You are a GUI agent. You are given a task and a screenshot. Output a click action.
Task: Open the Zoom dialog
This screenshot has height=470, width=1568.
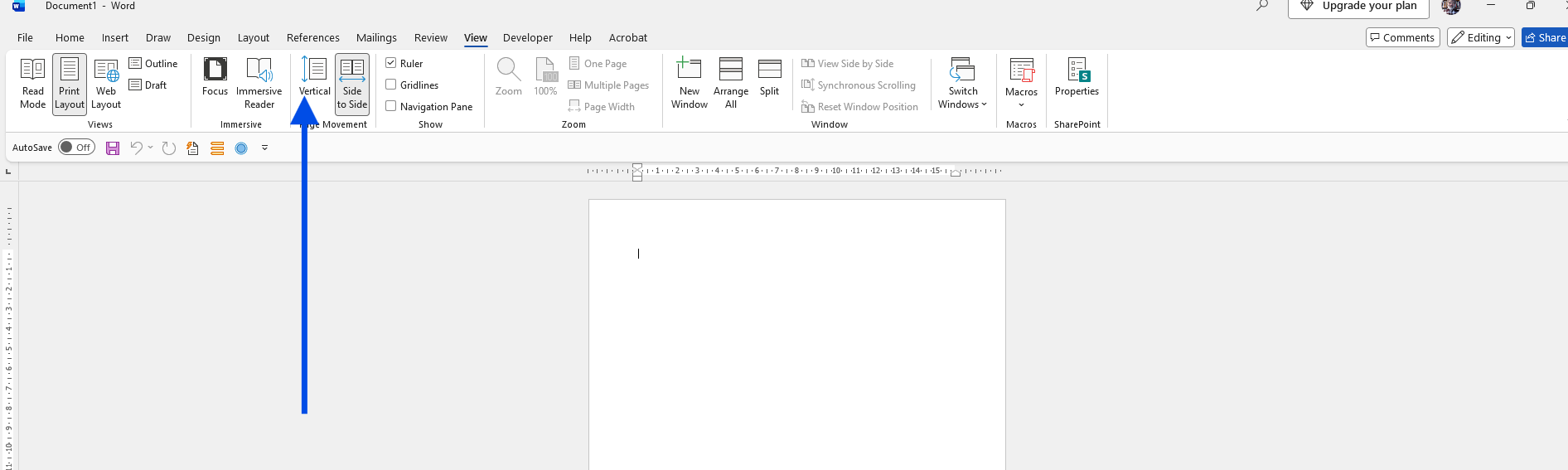(508, 77)
